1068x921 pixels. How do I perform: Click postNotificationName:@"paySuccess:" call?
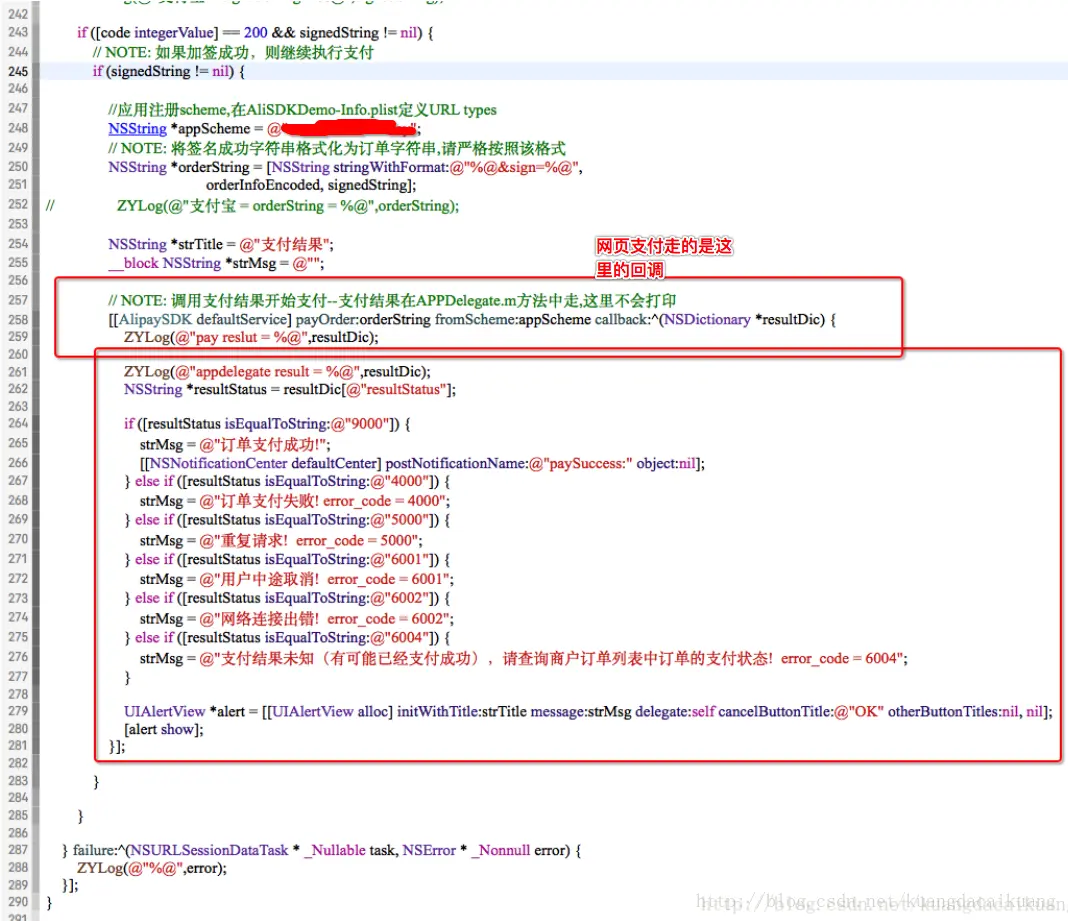509,464
